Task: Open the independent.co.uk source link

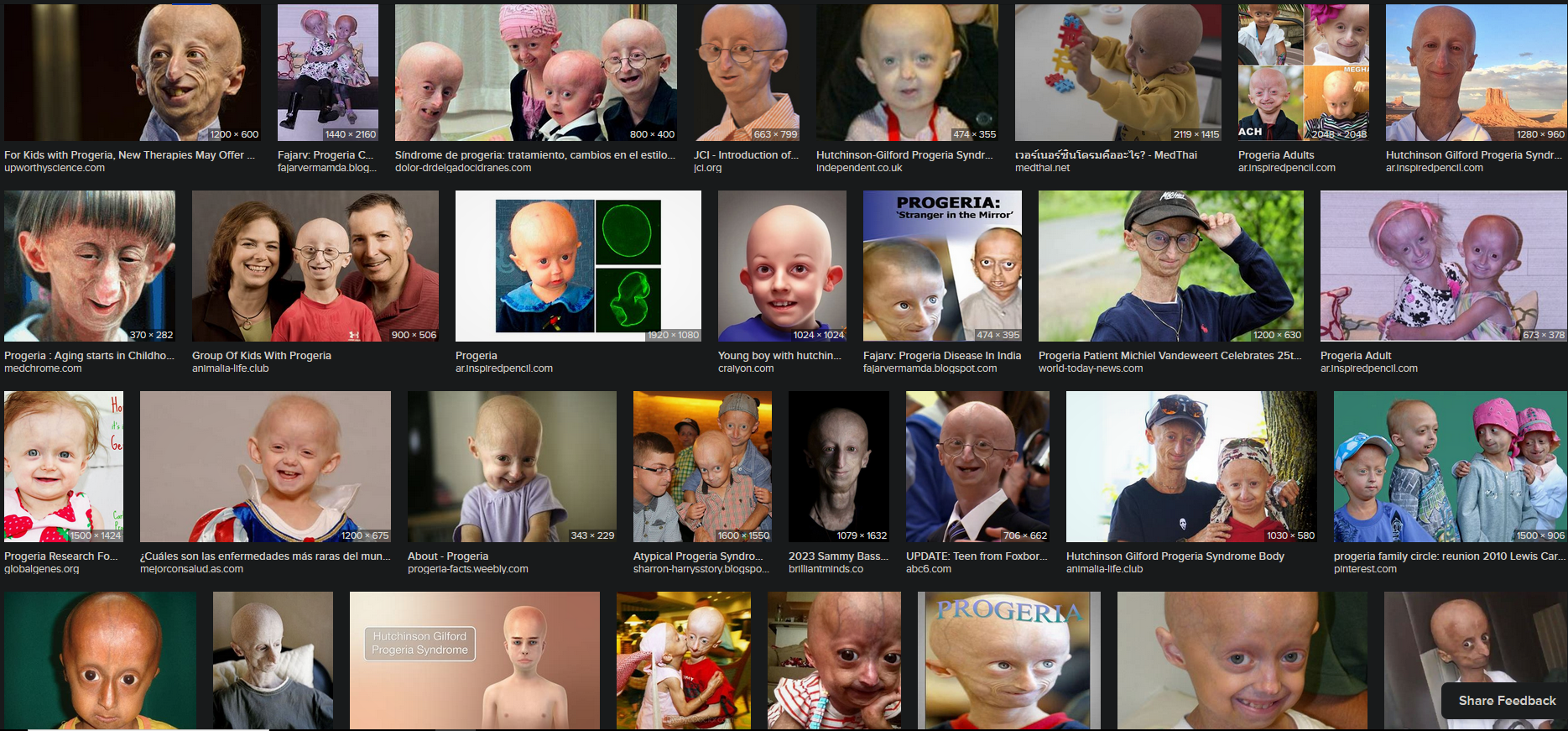Action: [x=859, y=168]
